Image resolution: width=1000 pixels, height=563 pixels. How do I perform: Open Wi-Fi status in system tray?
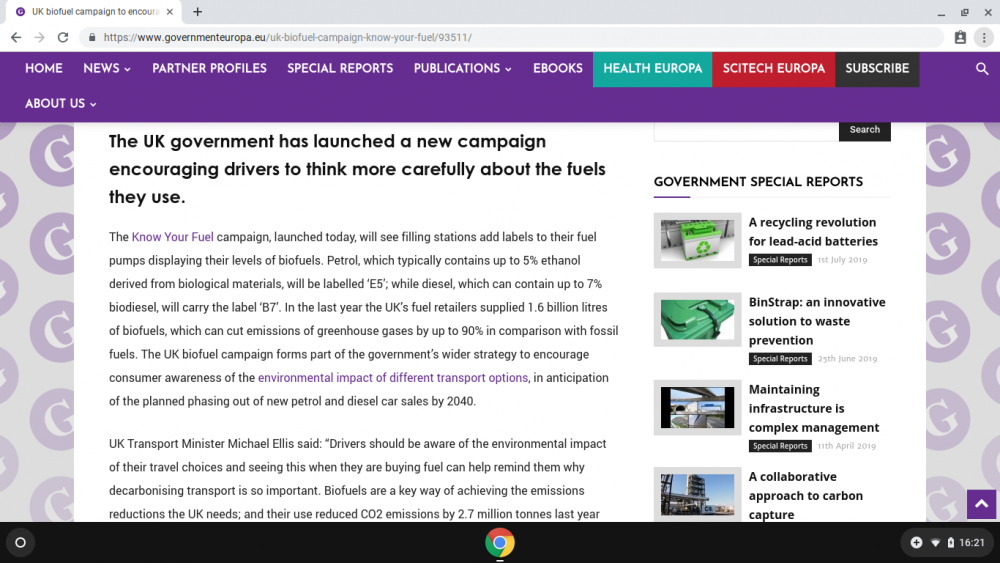(x=935, y=543)
